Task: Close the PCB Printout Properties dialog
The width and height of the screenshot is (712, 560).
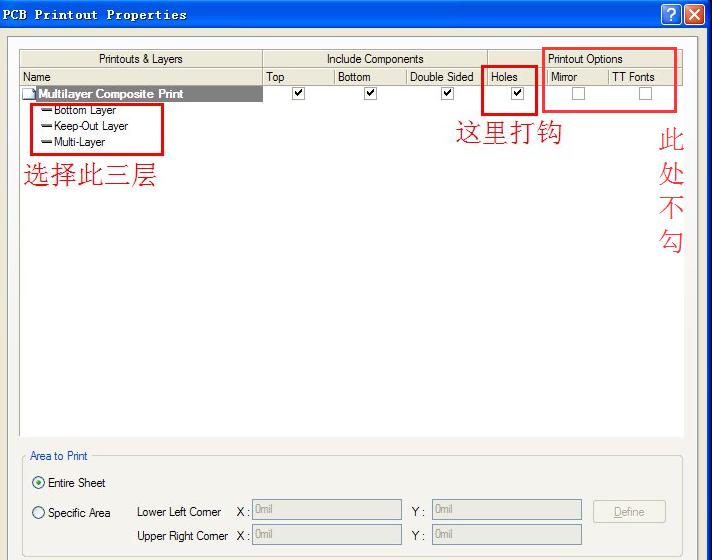Action: click(696, 14)
